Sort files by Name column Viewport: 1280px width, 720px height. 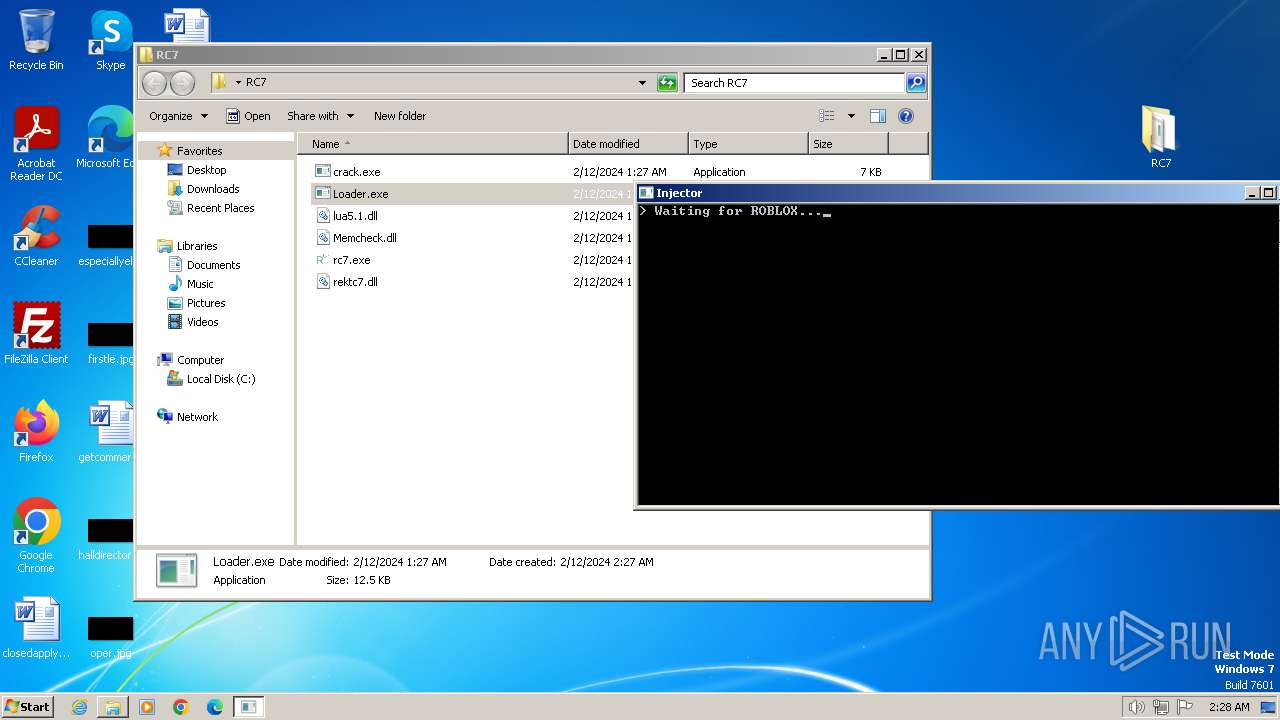coord(432,144)
